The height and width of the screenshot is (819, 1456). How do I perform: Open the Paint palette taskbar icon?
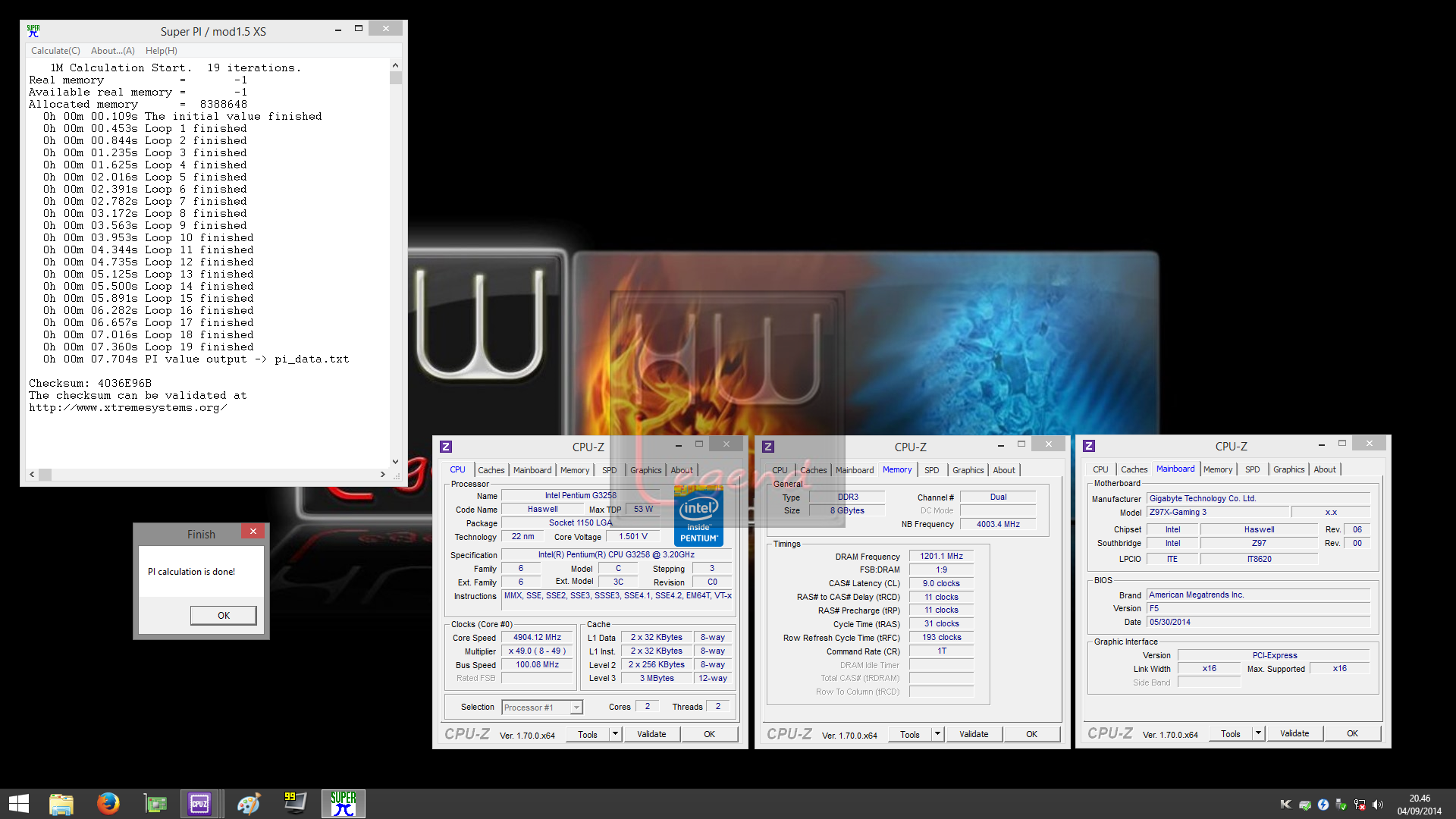click(x=248, y=804)
